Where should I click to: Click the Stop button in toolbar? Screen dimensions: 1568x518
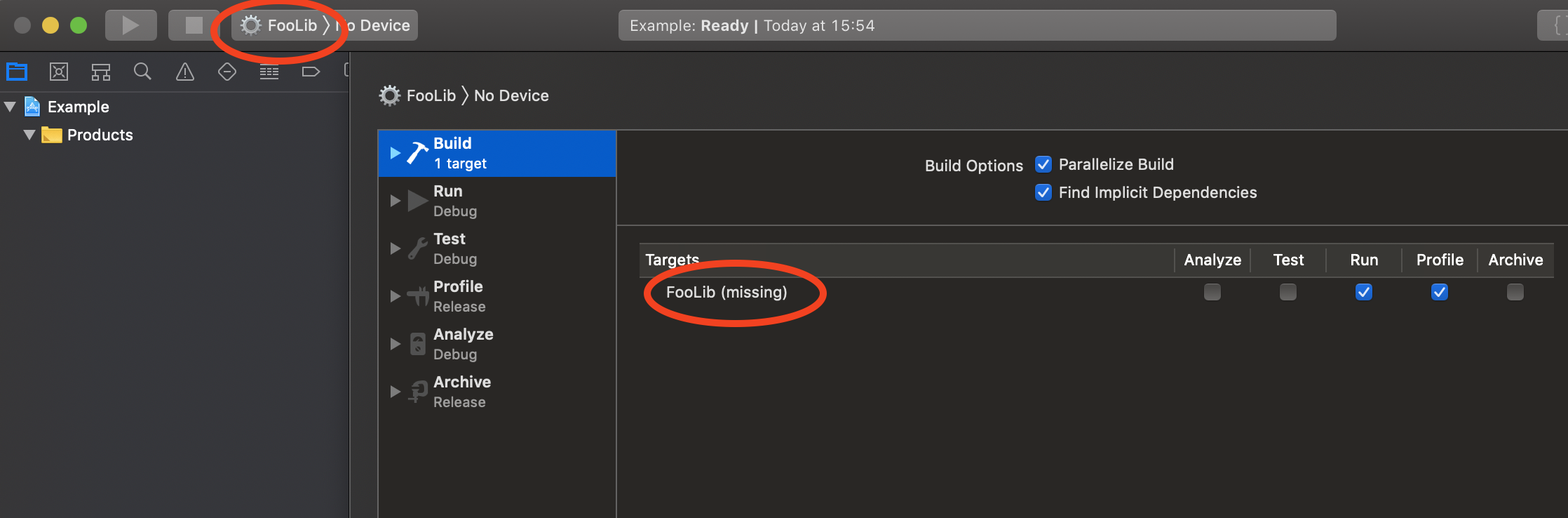(194, 25)
